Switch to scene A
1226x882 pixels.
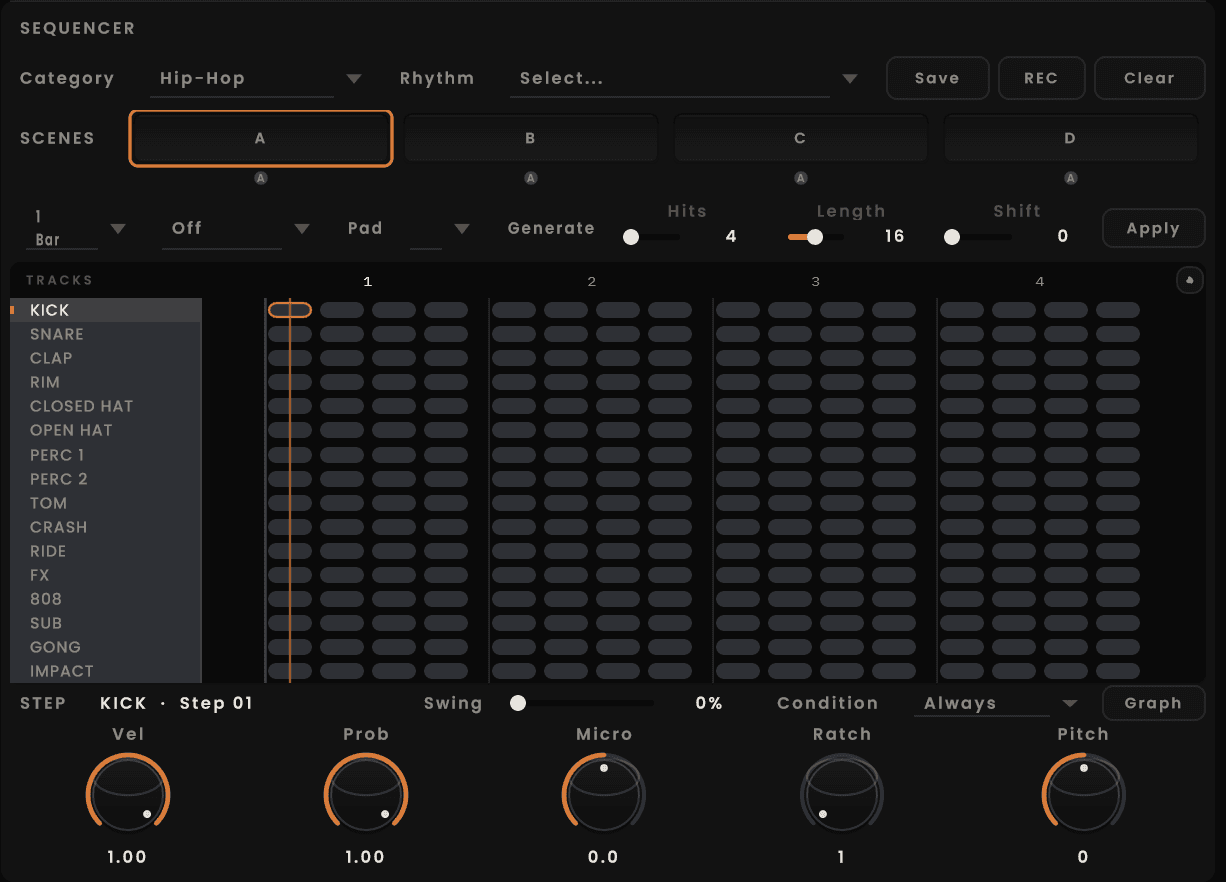(260, 138)
